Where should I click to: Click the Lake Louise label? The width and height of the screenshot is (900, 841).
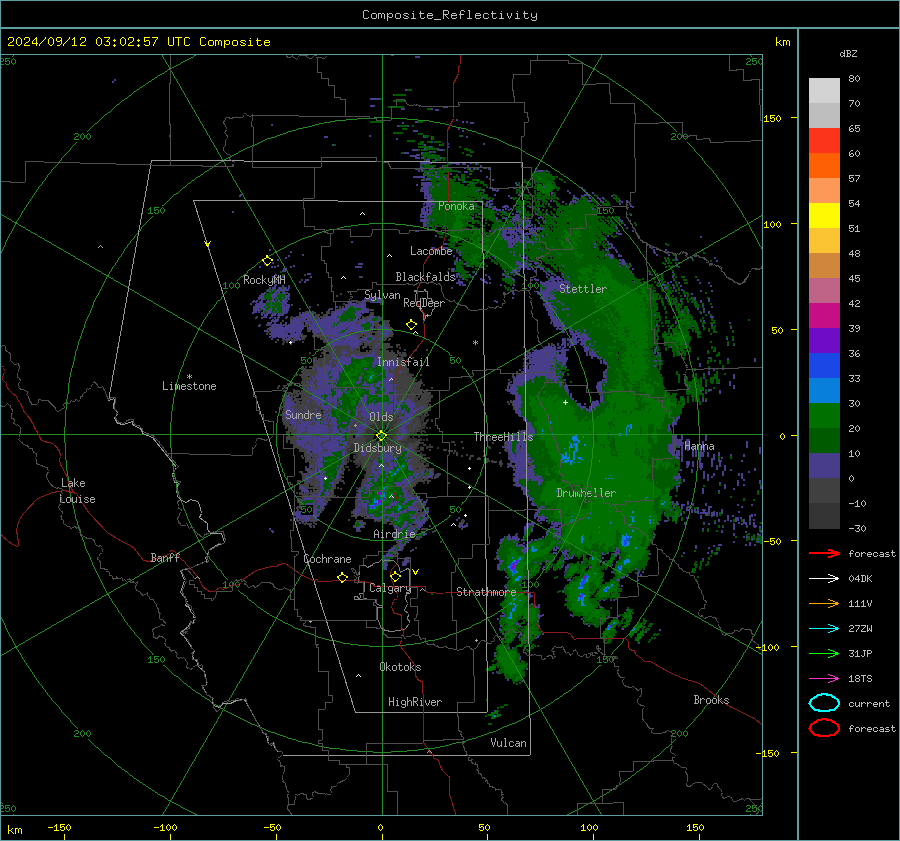click(78, 491)
